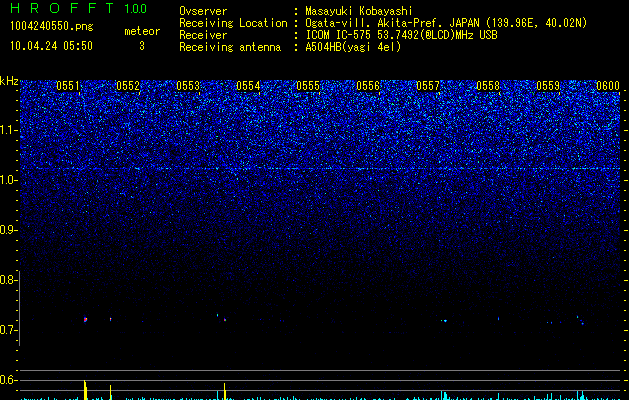Click the 0554 time marker
The height and width of the screenshot is (400, 629).
[x=248, y=86]
